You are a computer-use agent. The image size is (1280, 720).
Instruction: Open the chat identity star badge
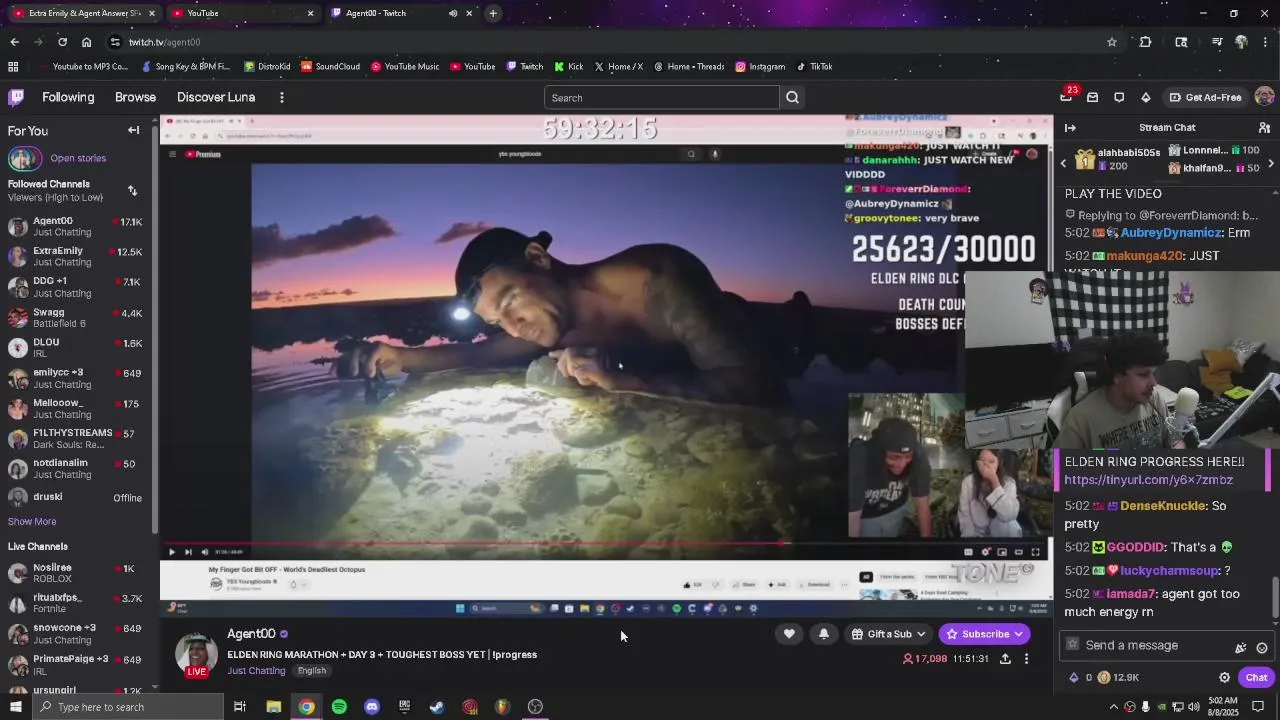(x=1073, y=645)
